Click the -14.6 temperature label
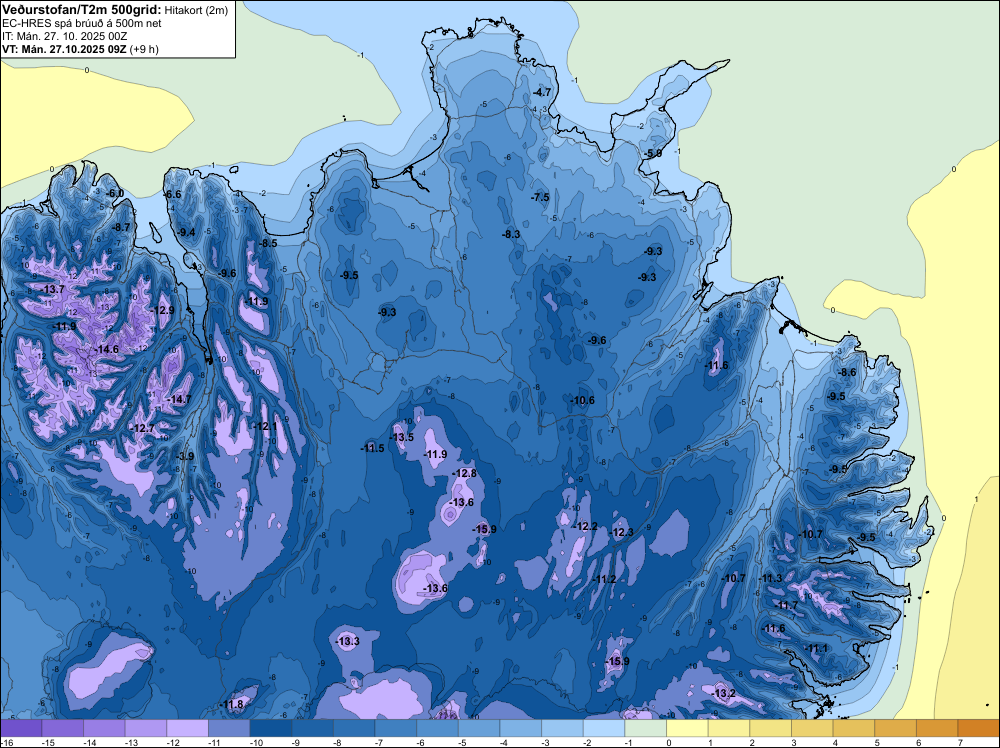 coord(107,349)
